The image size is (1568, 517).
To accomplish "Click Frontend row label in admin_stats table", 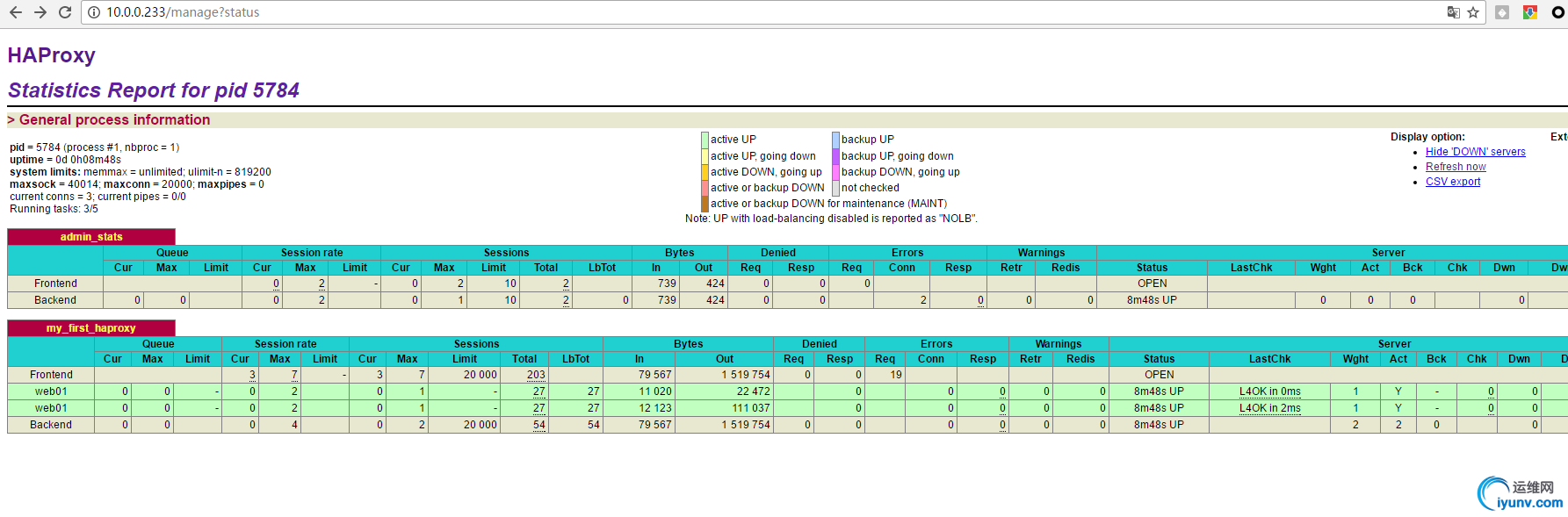I will click(55, 284).
